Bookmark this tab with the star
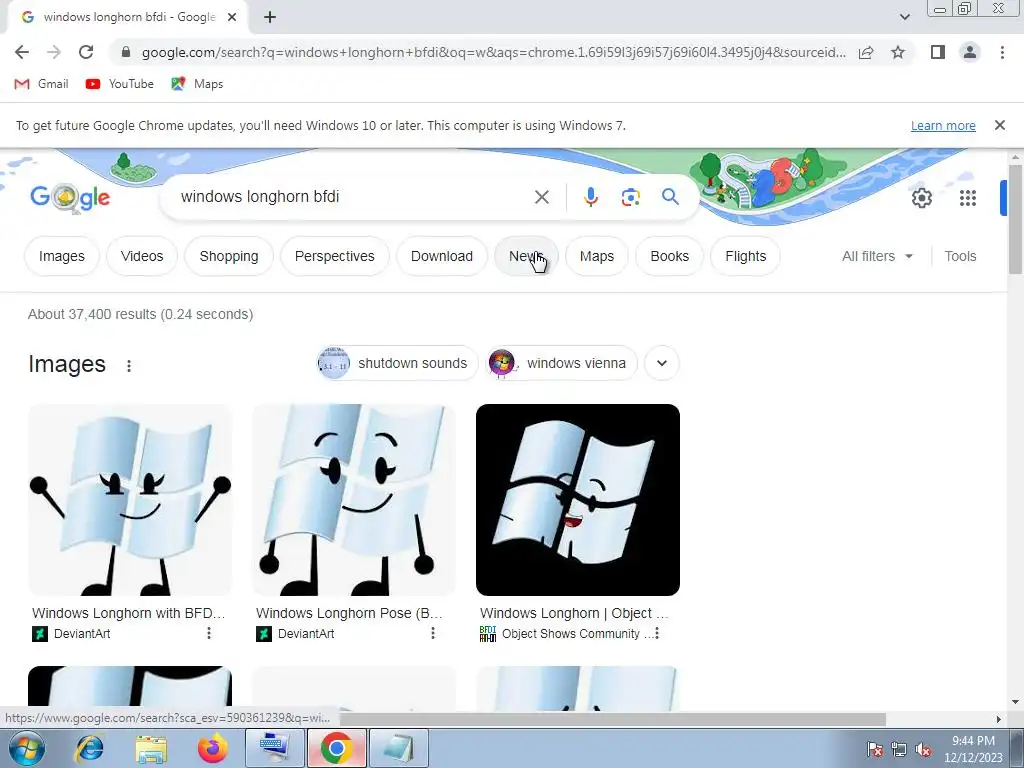1024x768 pixels. [x=898, y=52]
